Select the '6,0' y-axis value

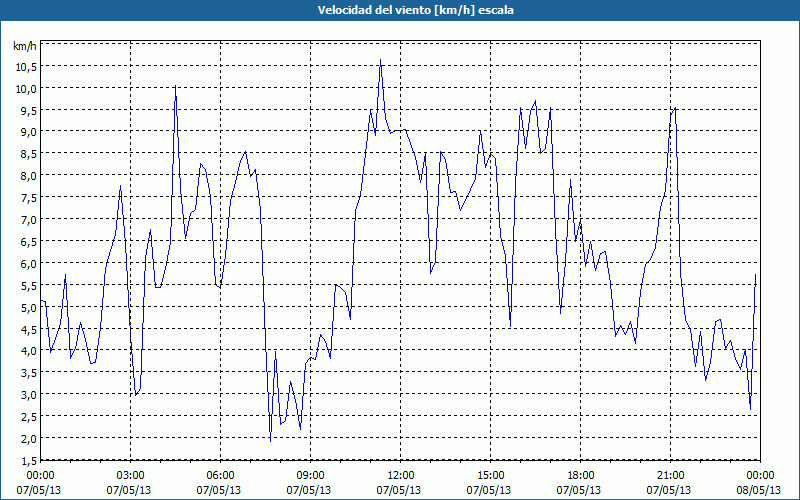pyautogui.click(x=29, y=264)
